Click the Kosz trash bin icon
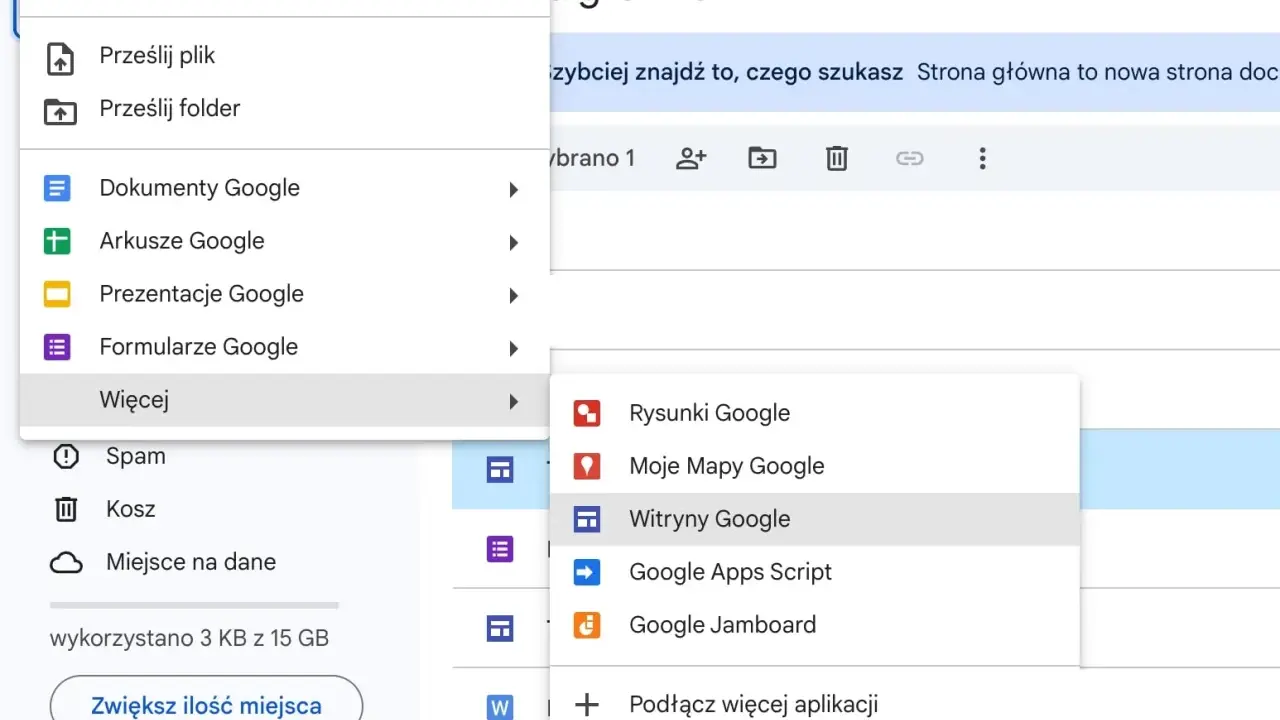 (x=66, y=509)
